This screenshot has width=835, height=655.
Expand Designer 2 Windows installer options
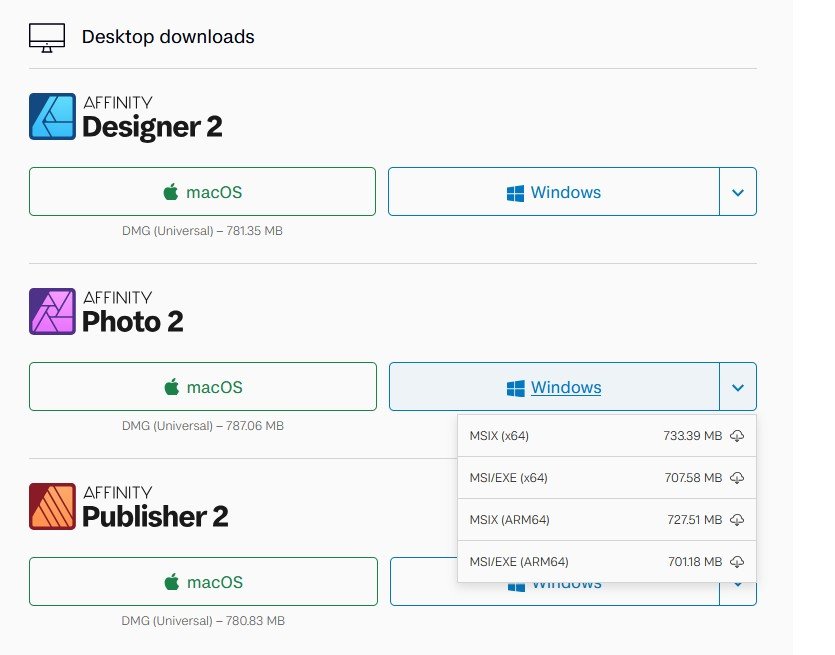coord(738,192)
